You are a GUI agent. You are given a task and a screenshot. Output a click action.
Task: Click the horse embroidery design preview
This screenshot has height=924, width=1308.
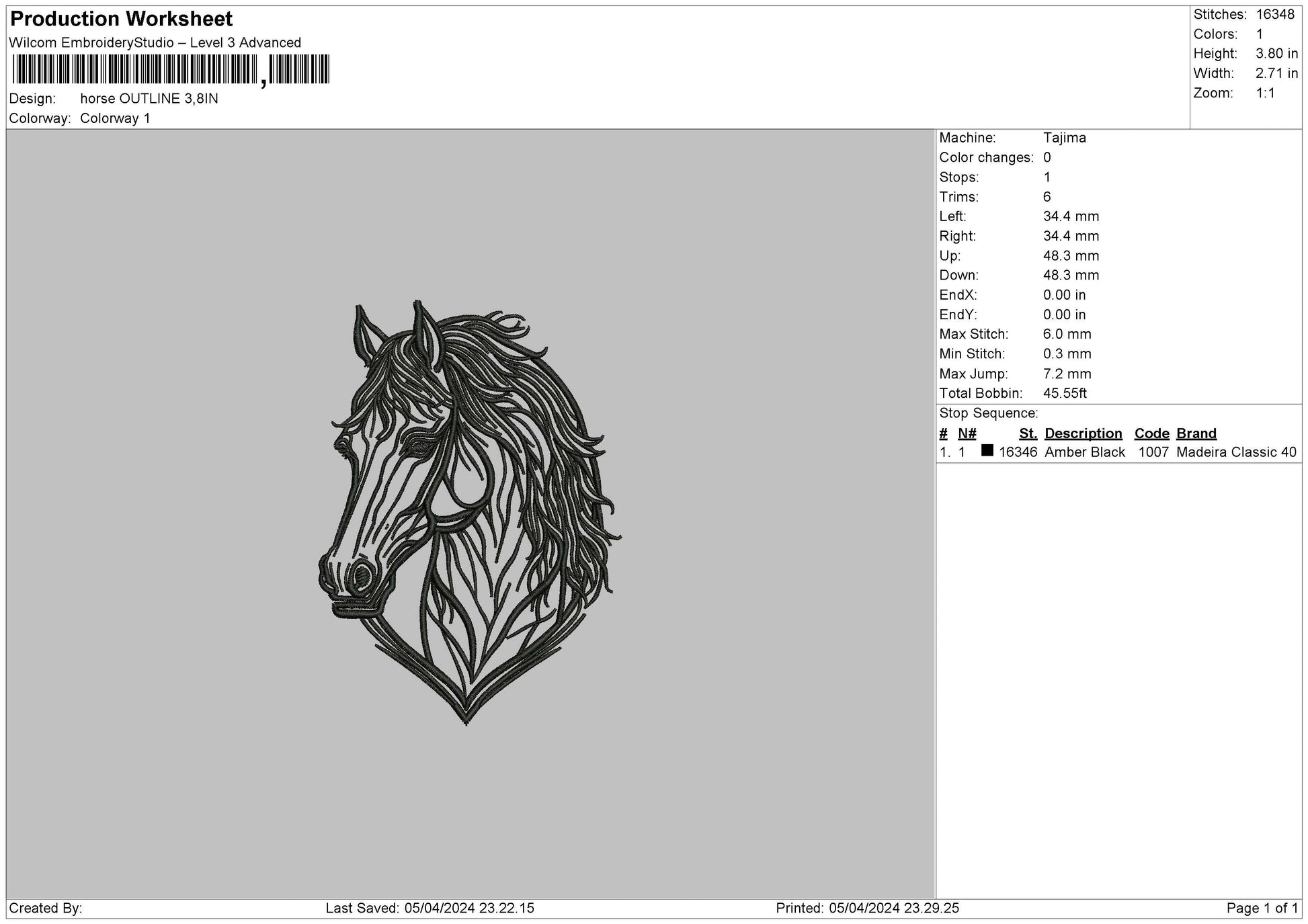click(468, 511)
